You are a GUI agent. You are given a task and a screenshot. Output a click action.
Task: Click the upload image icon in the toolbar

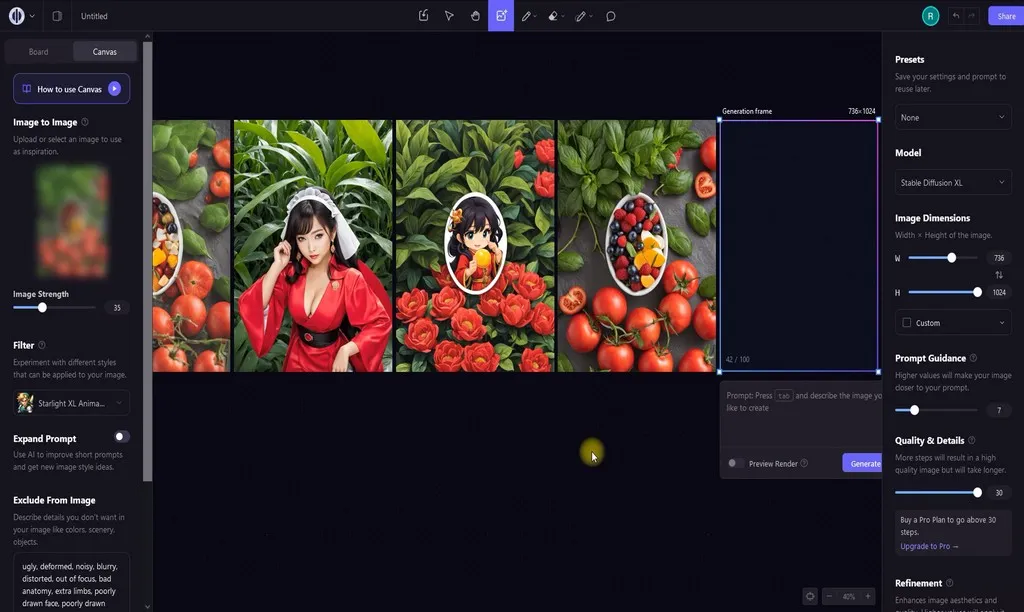pyautogui.click(x=423, y=15)
